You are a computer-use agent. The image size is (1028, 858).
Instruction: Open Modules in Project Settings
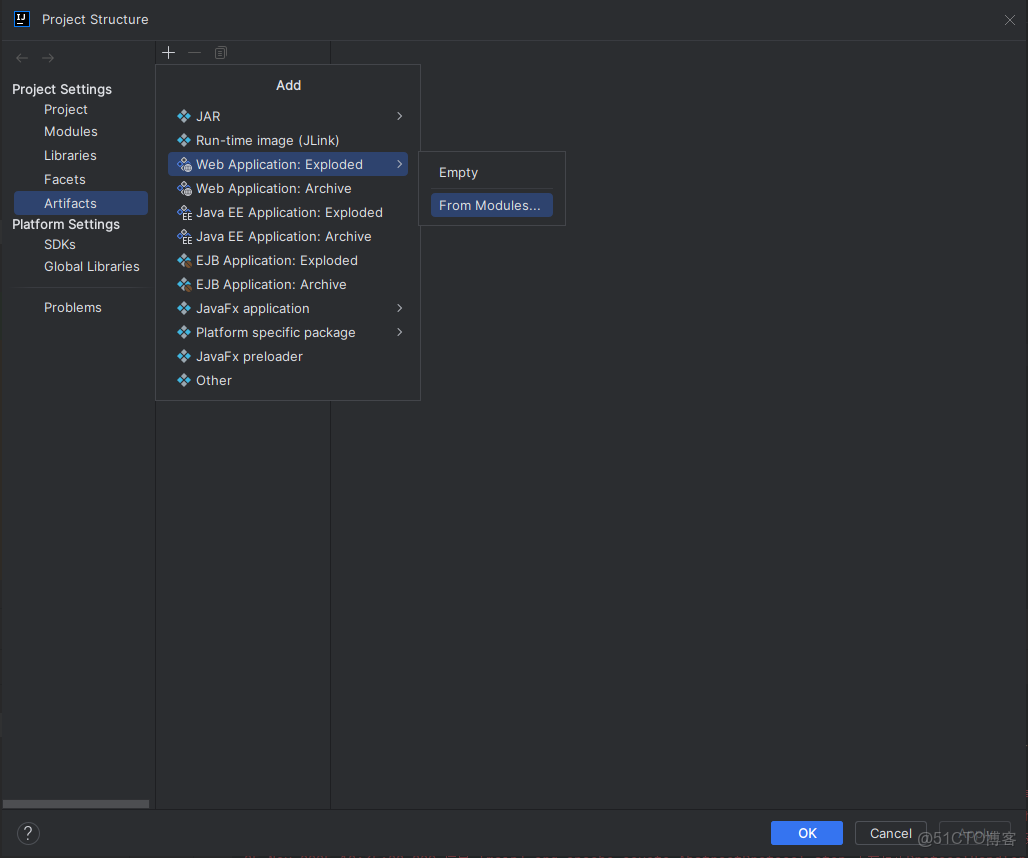(x=71, y=131)
